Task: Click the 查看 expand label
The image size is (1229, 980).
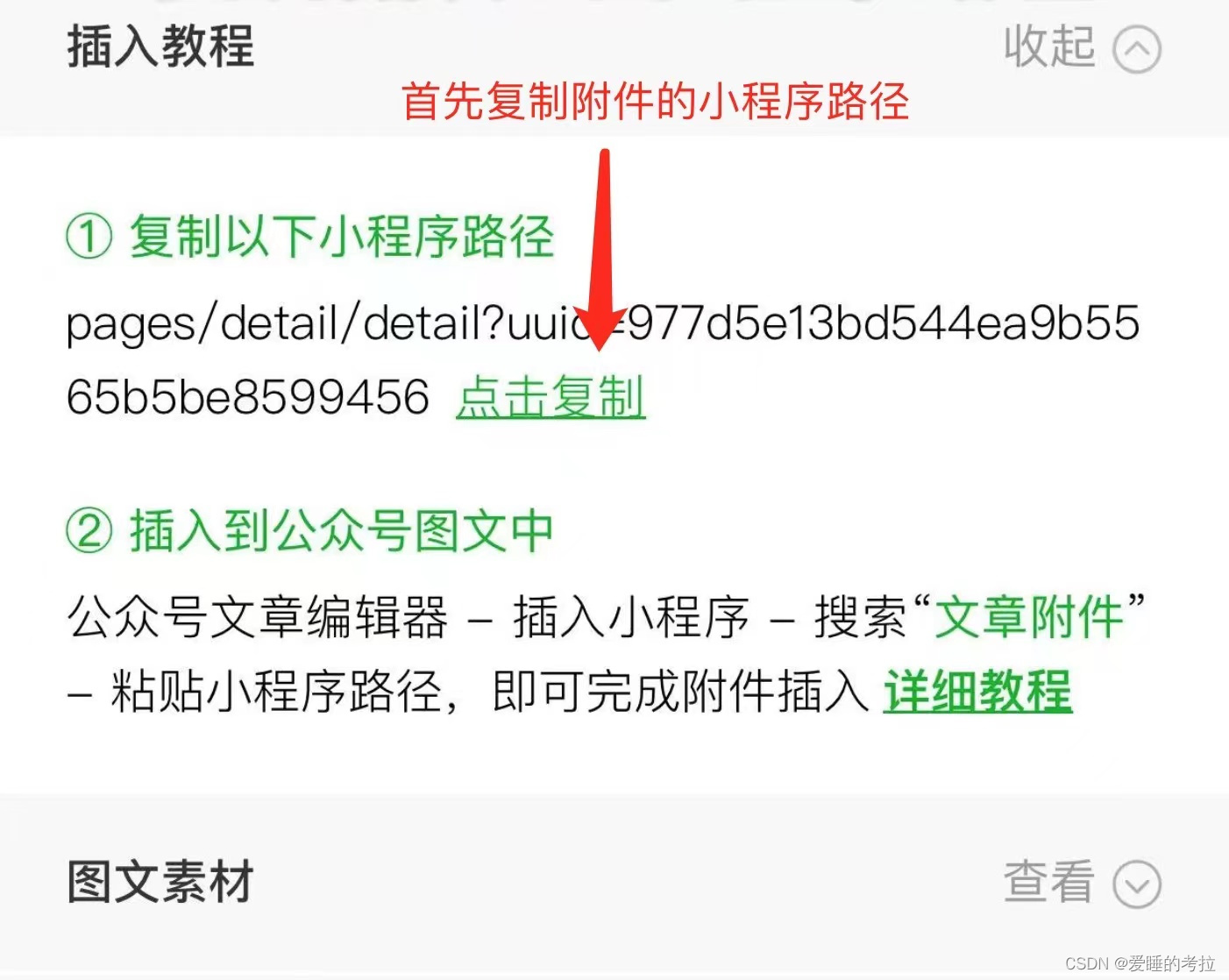Action: [1049, 882]
